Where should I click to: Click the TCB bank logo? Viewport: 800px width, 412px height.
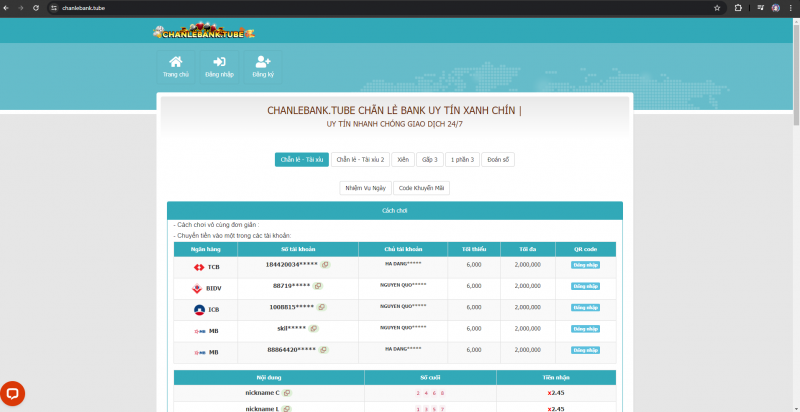[x=199, y=267]
